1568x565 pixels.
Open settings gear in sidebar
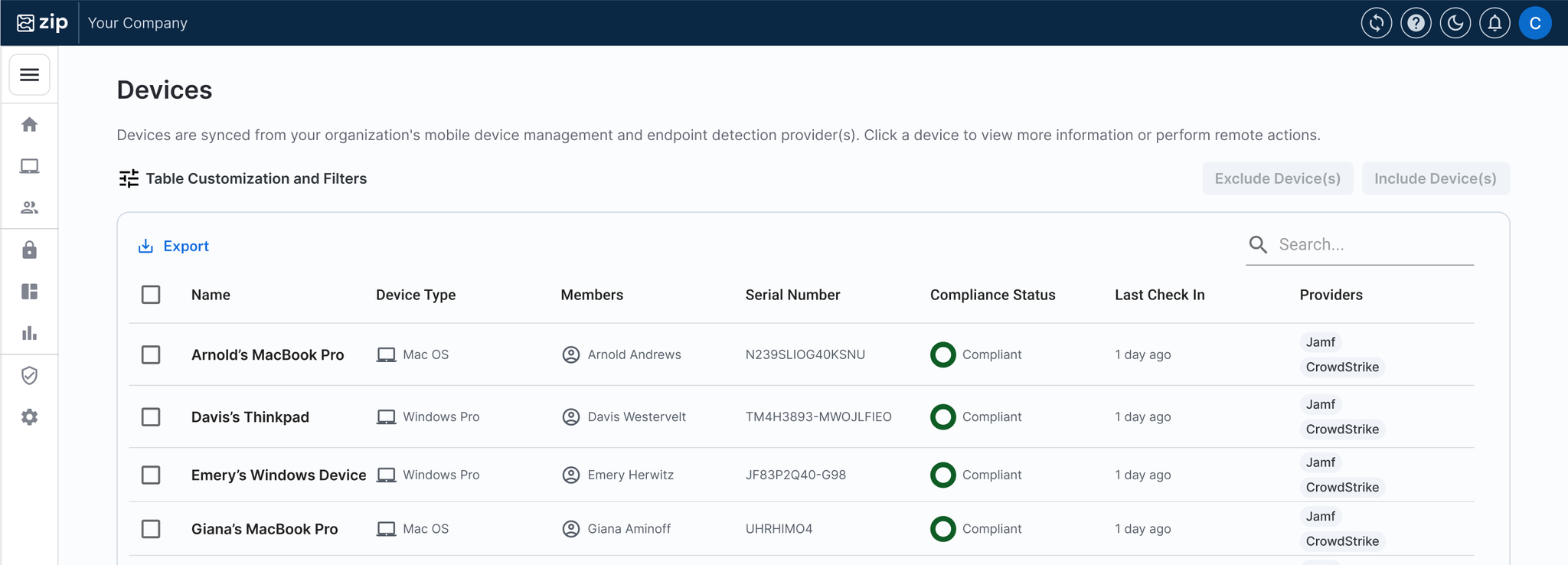(29, 417)
